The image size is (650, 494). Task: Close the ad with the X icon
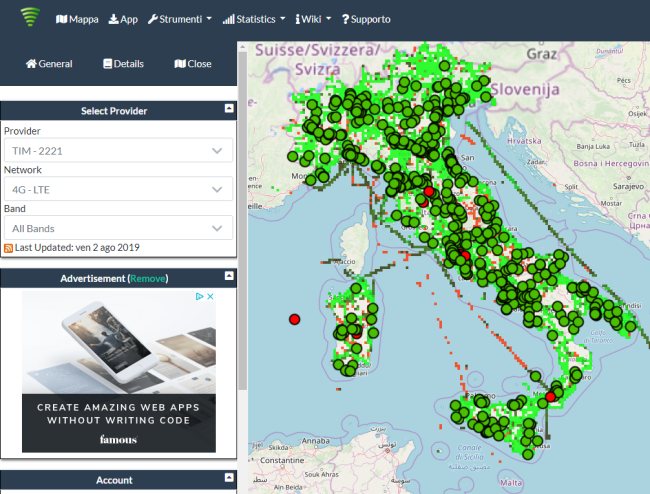(x=210, y=297)
